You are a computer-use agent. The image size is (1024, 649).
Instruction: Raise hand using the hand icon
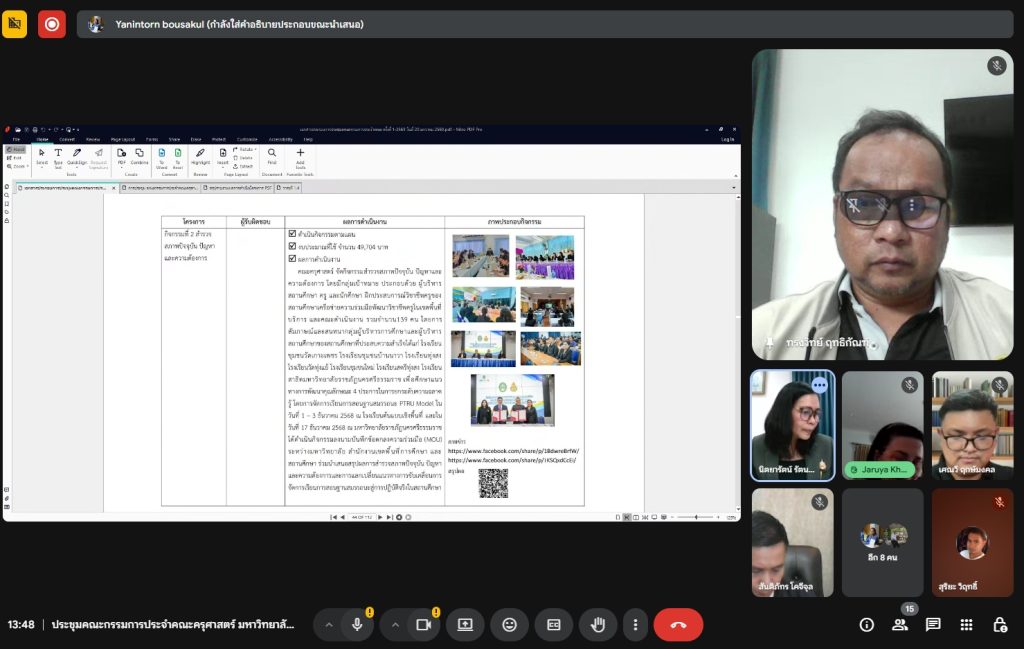click(x=598, y=625)
